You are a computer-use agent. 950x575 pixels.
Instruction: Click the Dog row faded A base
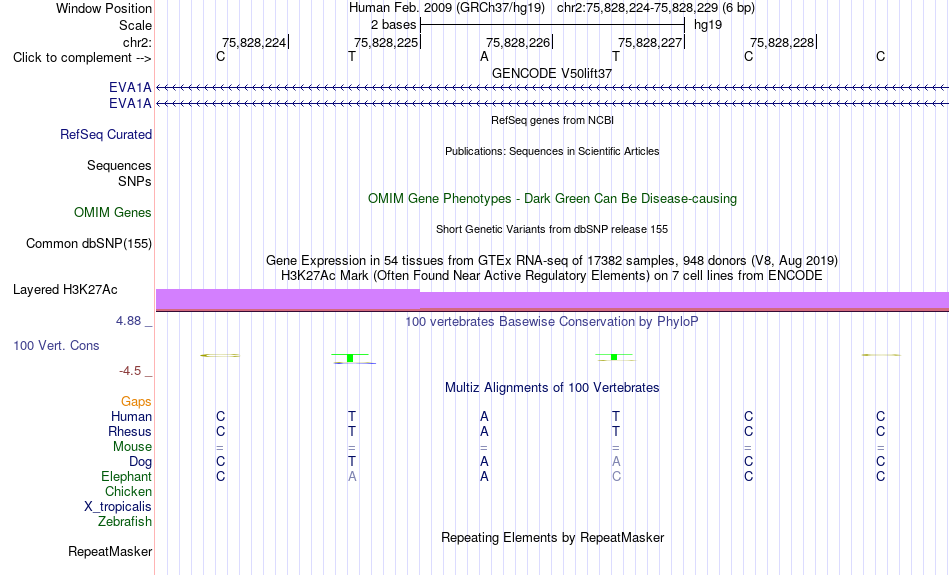tap(616, 462)
